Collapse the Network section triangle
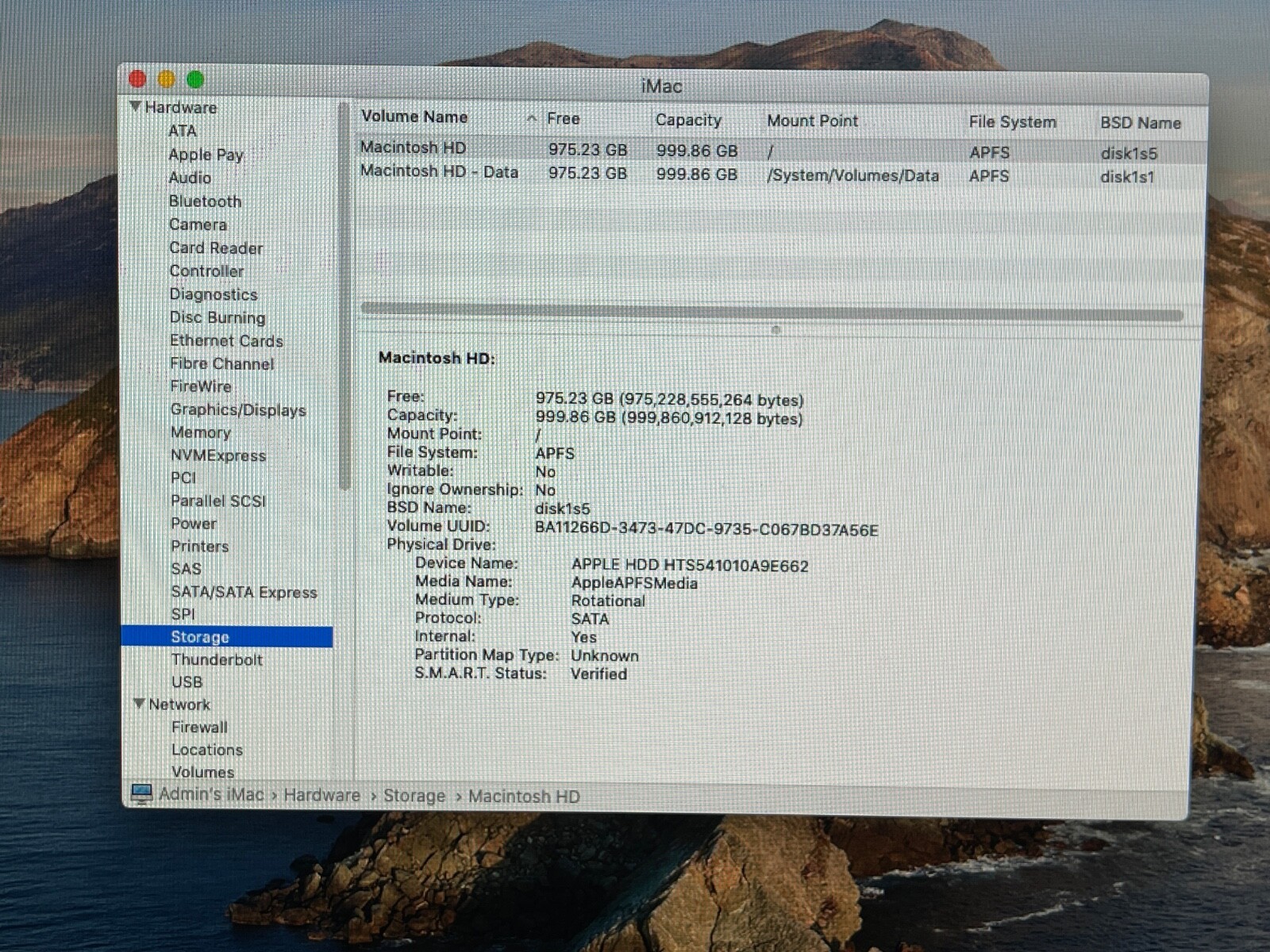Image resolution: width=1270 pixels, height=952 pixels. 139,704
